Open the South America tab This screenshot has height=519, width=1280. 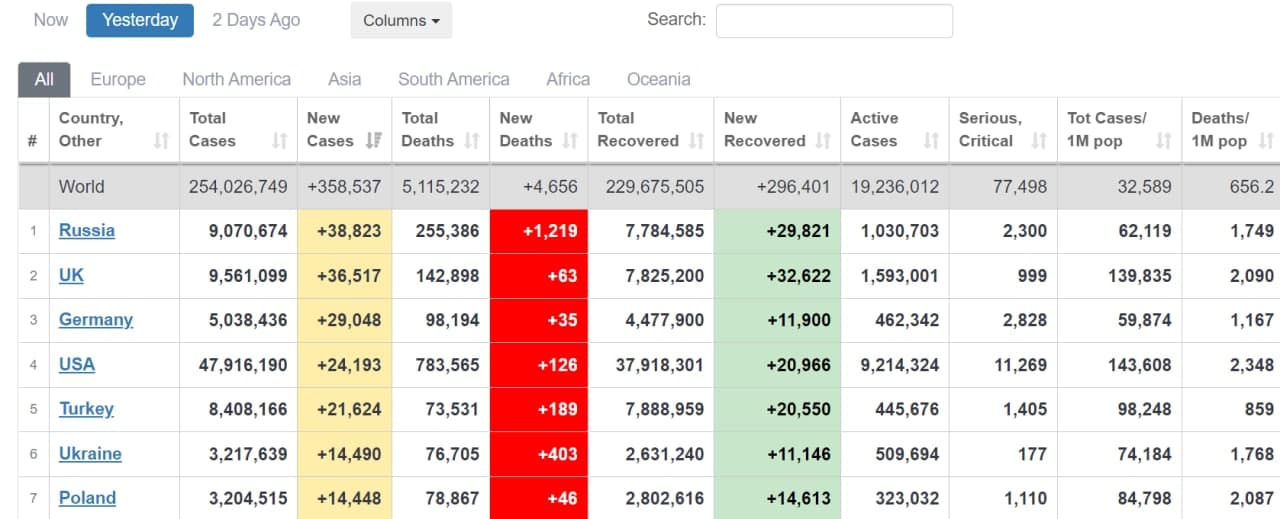pos(453,79)
